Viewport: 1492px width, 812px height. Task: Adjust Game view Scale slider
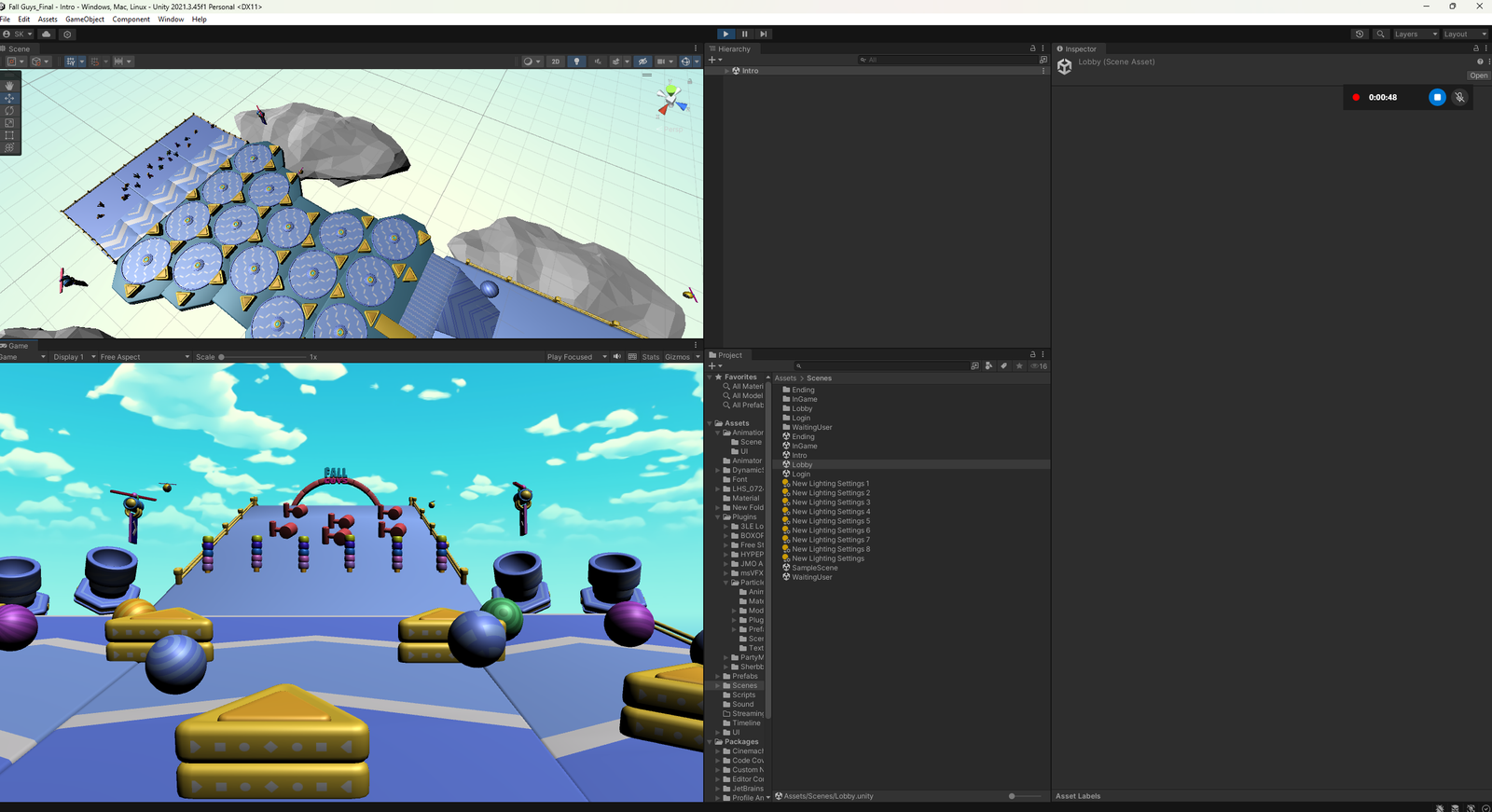(264, 357)
